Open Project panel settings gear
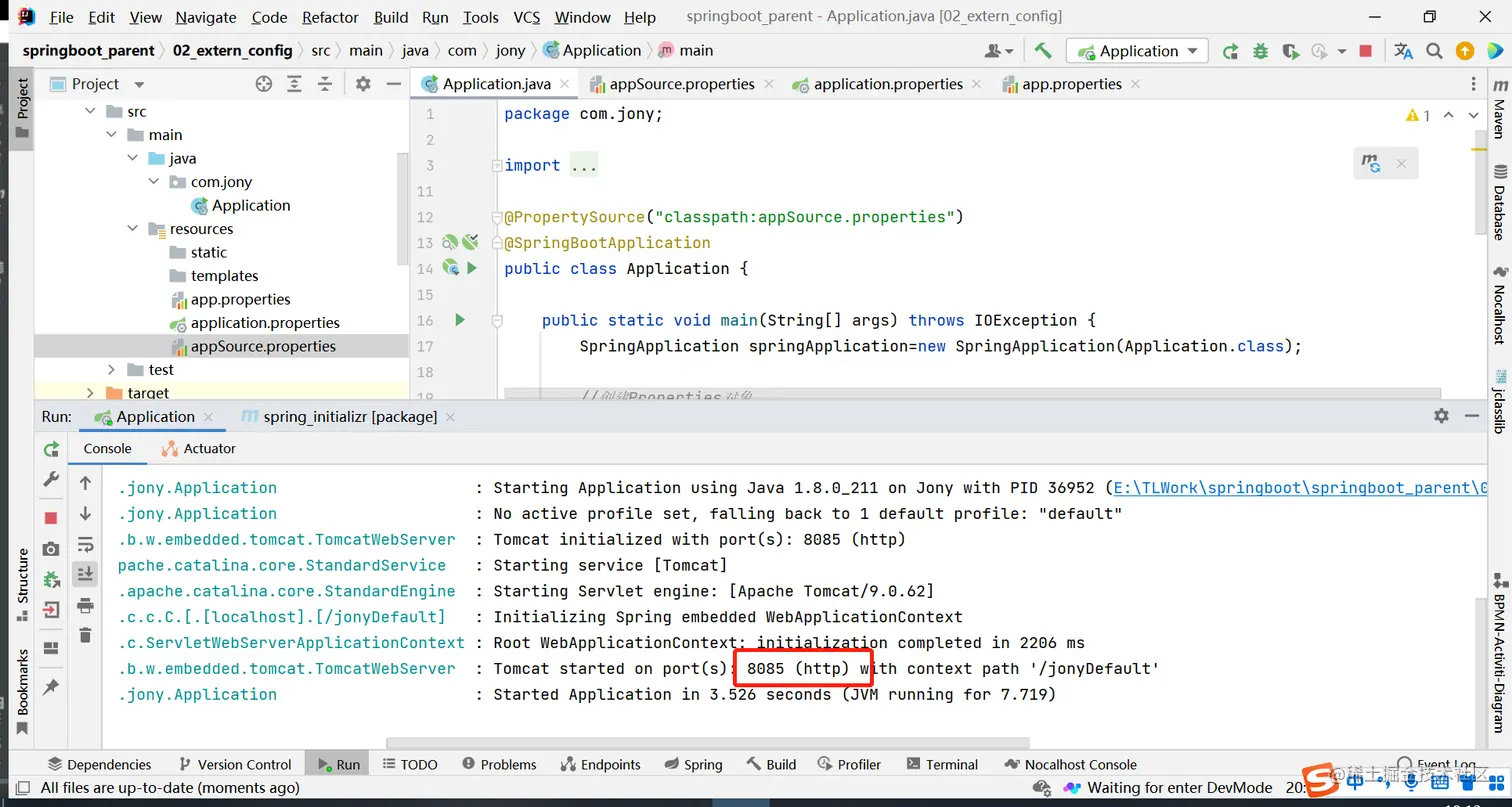 click(x=363, y=84)
